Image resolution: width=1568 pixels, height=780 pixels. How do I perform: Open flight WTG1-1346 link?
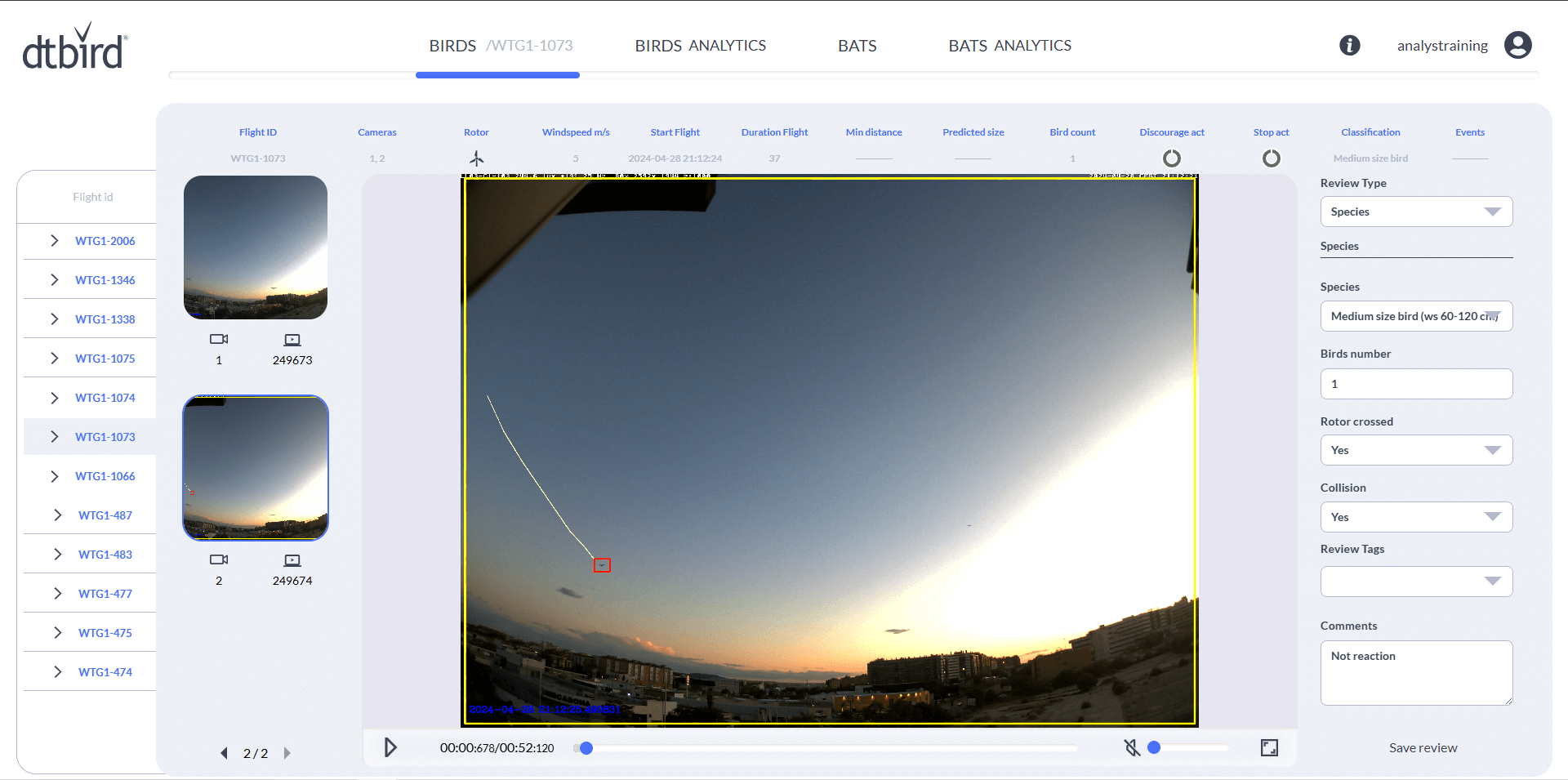click(x=105, y=280)
